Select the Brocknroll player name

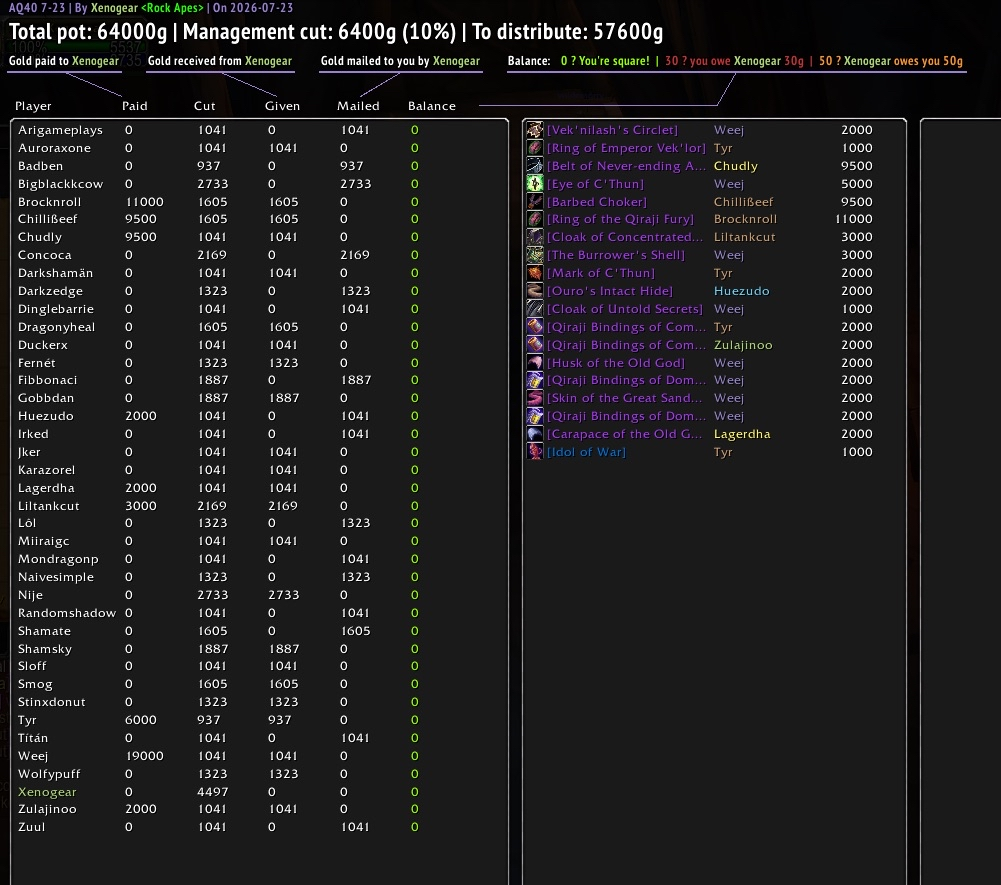50,202
